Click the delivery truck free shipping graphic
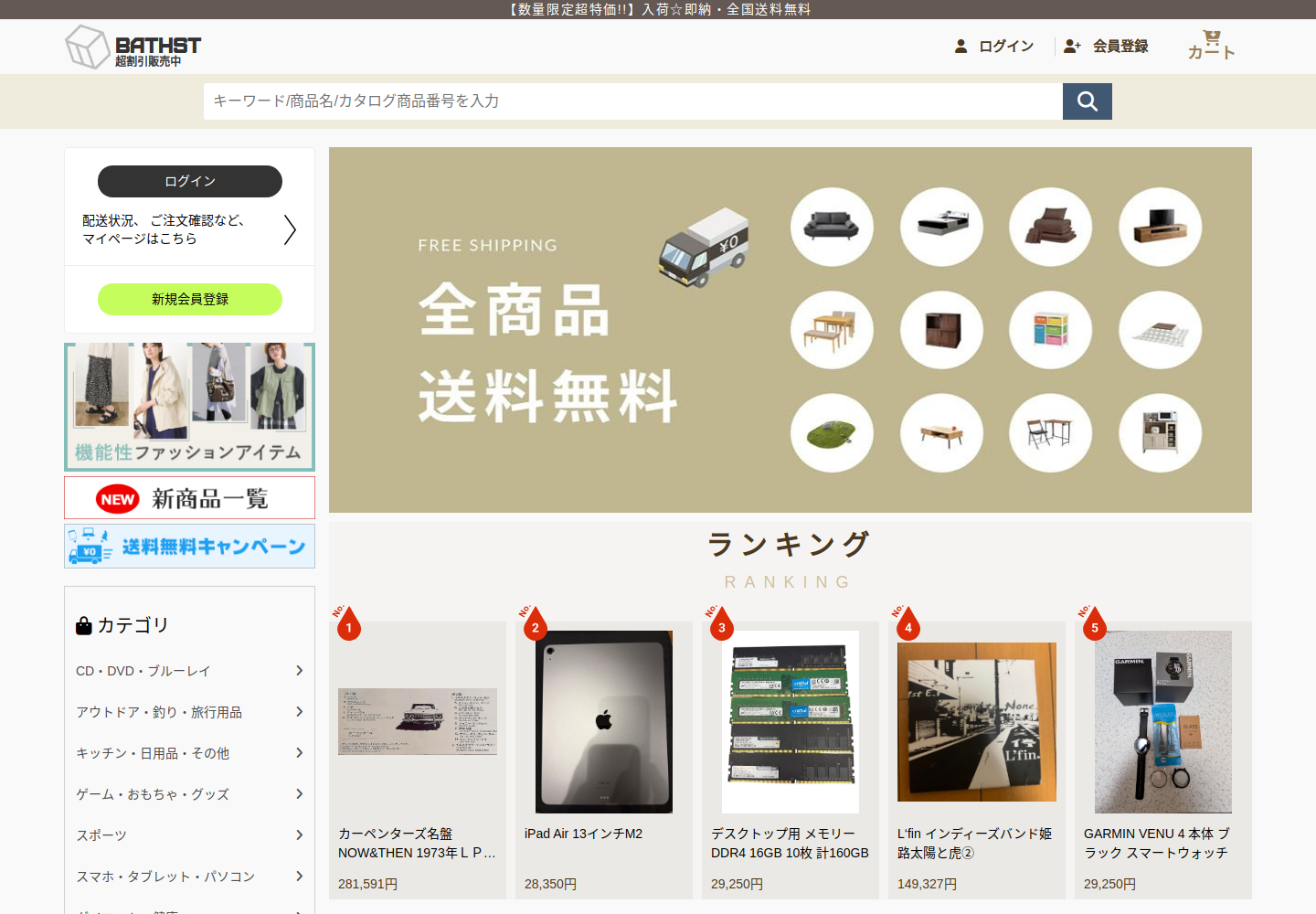Screen dimensions: 1316x914 704,247
